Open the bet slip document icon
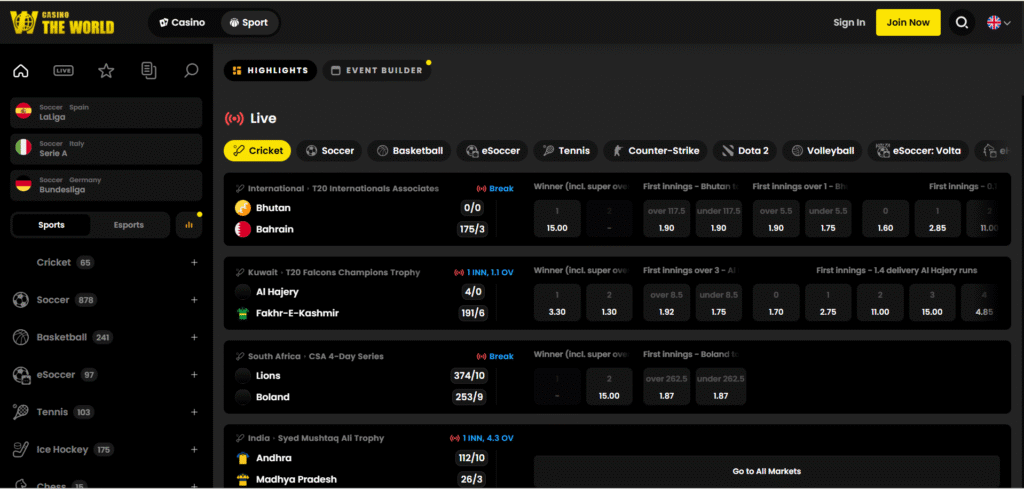Screen dimensions: 1024x489 tap(149, 71)
